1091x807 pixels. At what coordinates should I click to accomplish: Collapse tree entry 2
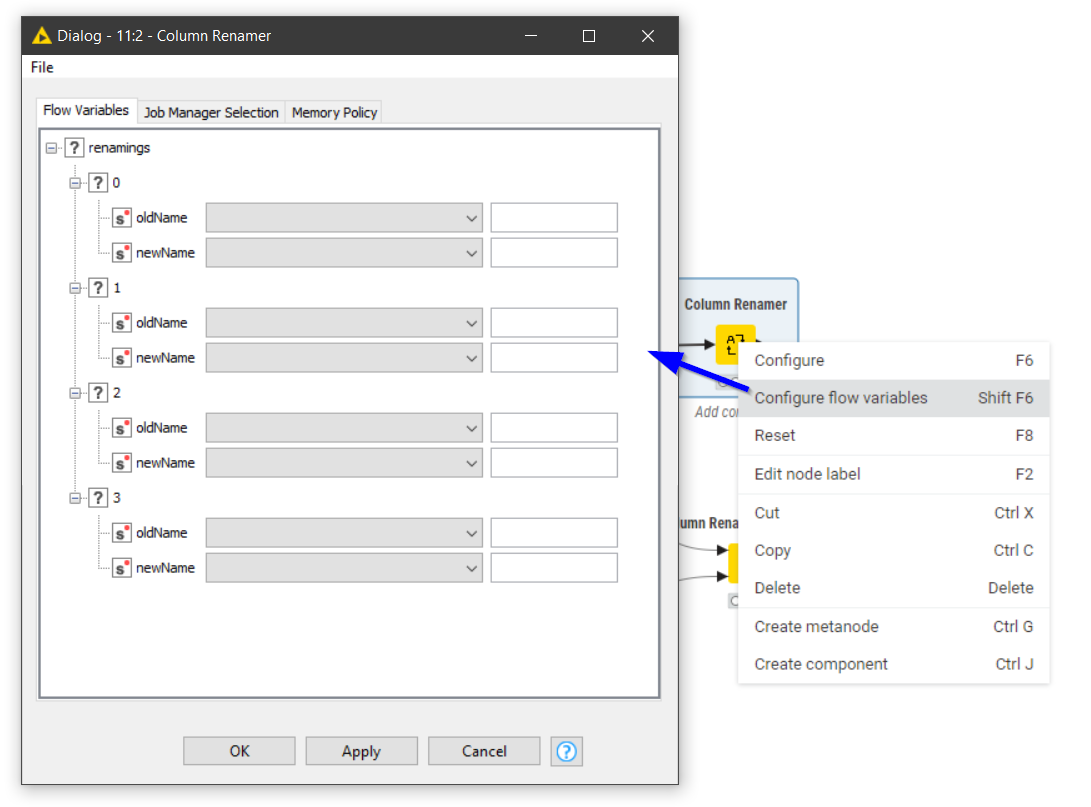point(75,393)
